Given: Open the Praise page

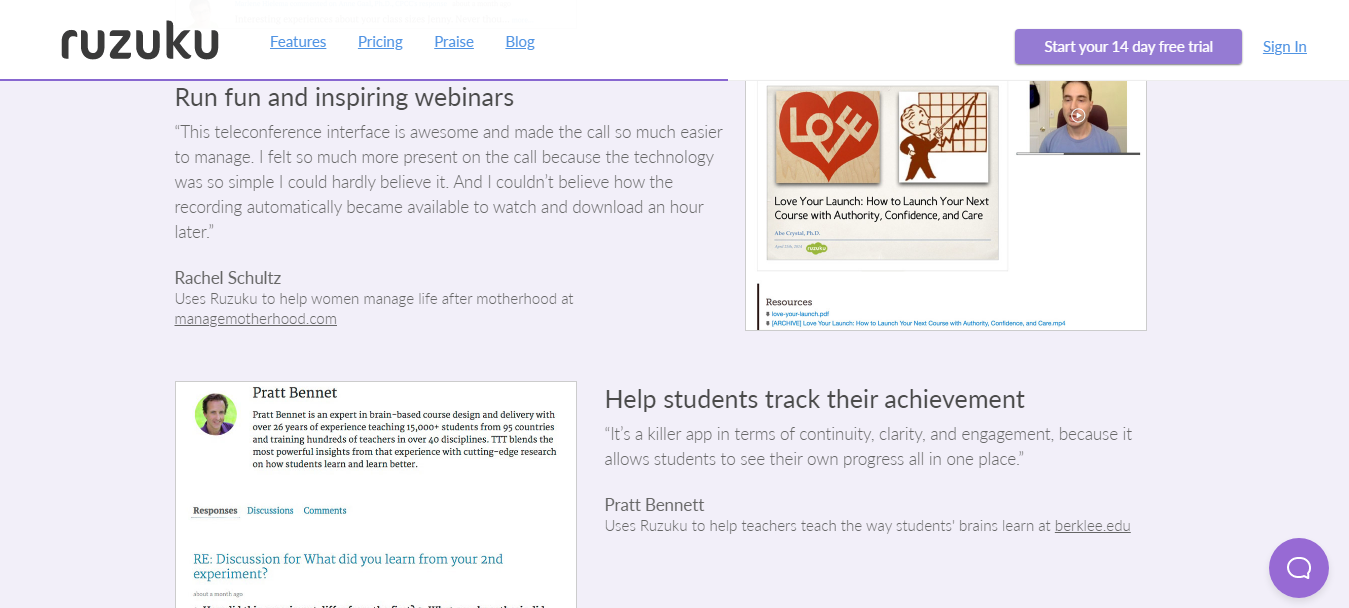Looking at the screenshot, I should coord(453,41).
